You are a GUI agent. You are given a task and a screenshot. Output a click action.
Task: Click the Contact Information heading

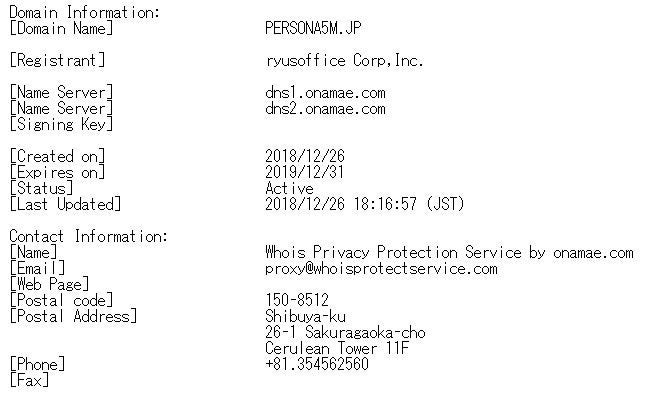click(x=88, y=236)
